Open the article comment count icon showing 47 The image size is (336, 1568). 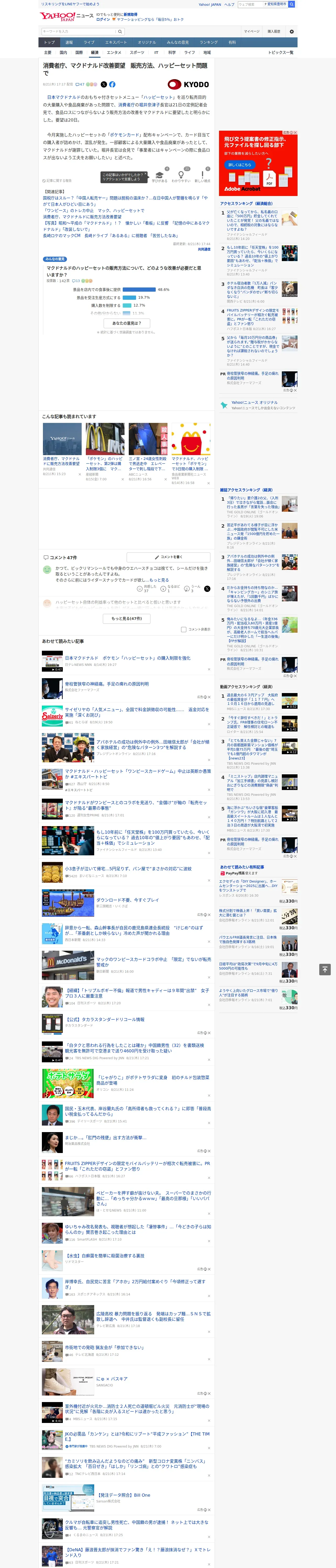pyautogui.click(x=80, y=85)
